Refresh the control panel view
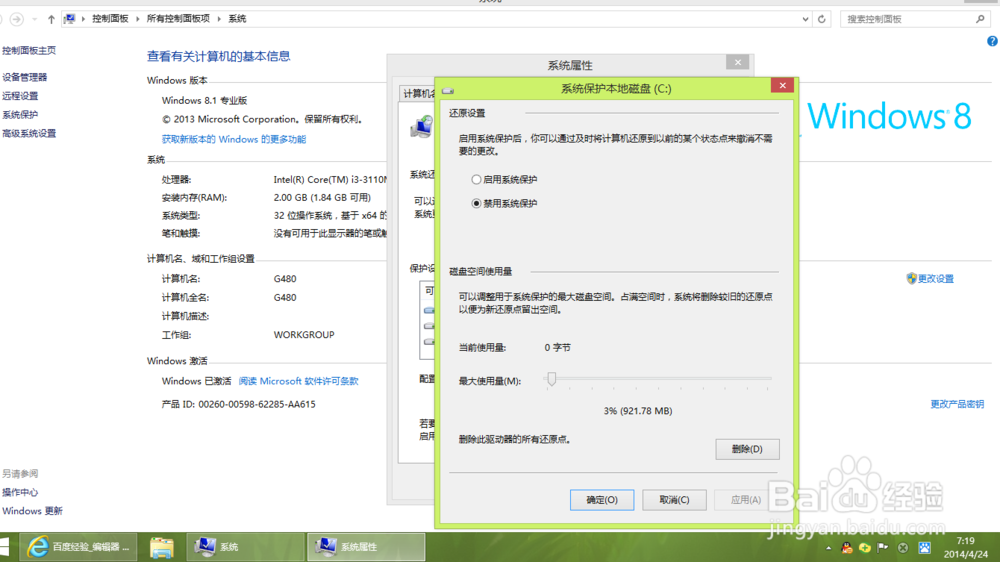1000x562 pixels. tap(821, 19)
